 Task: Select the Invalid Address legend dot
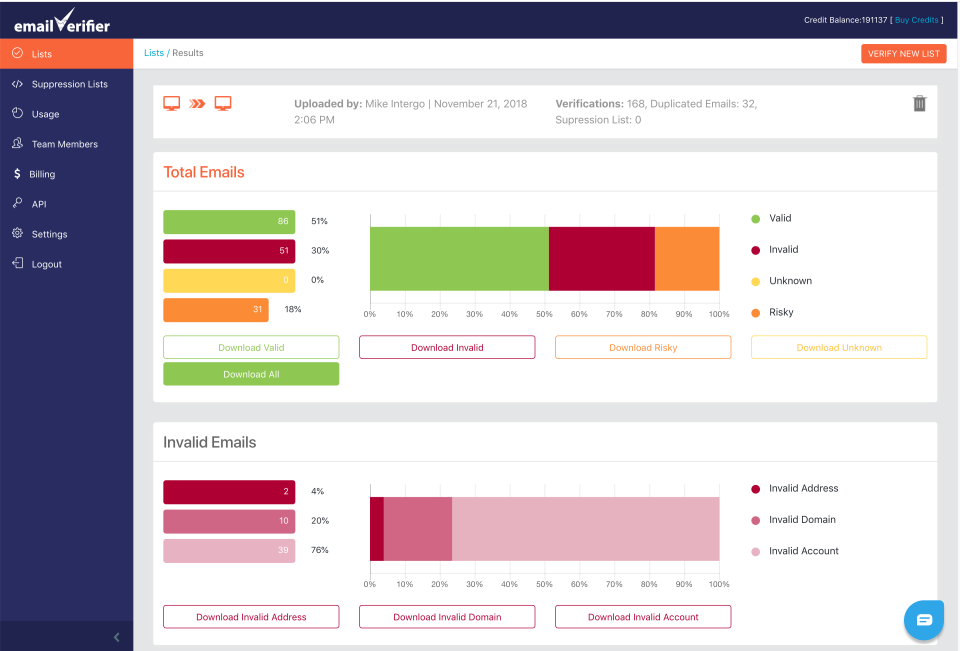(x=757, y=488)
